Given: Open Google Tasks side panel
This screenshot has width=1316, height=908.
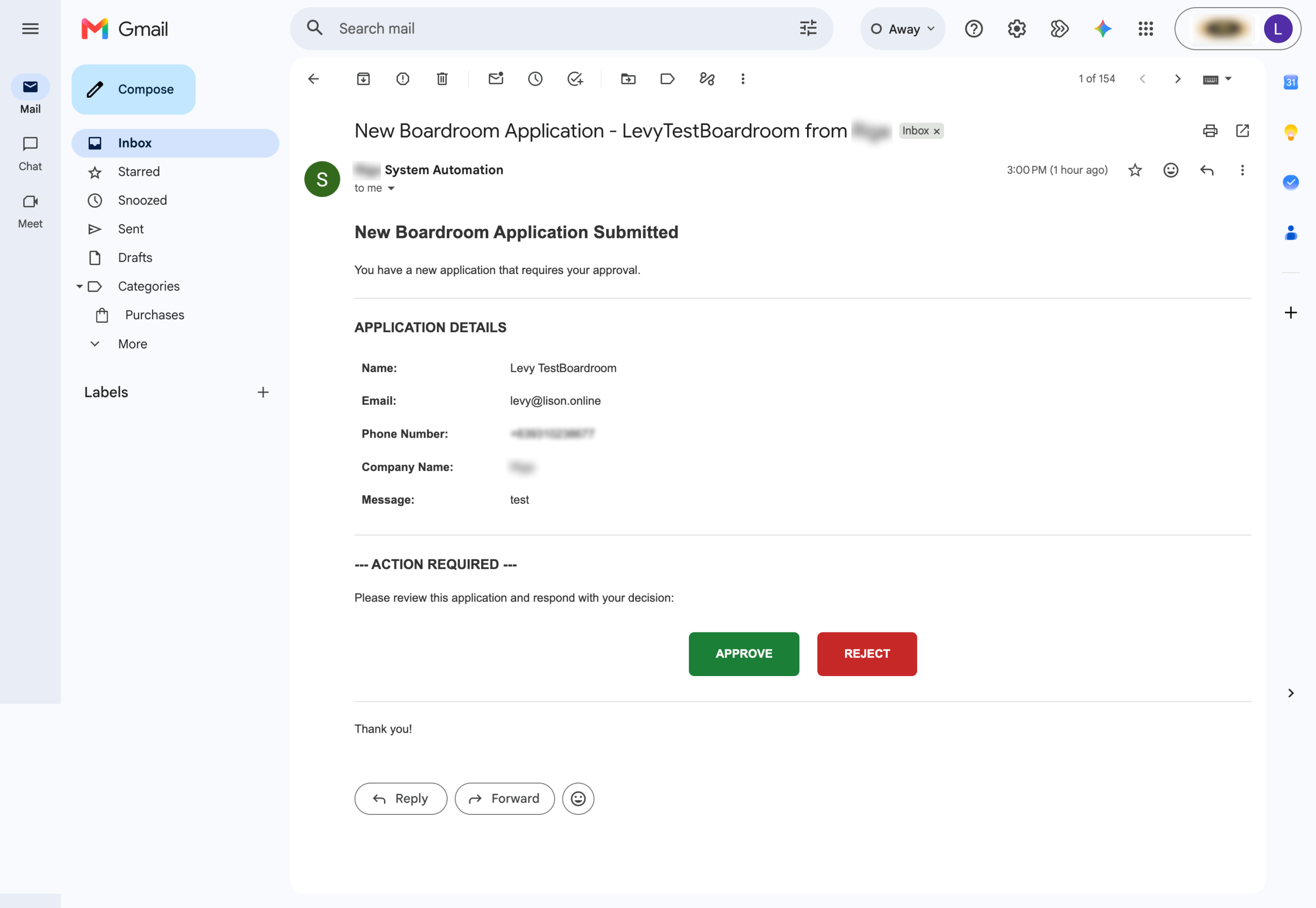Looking at the screenshot, I should (1291, 182).
